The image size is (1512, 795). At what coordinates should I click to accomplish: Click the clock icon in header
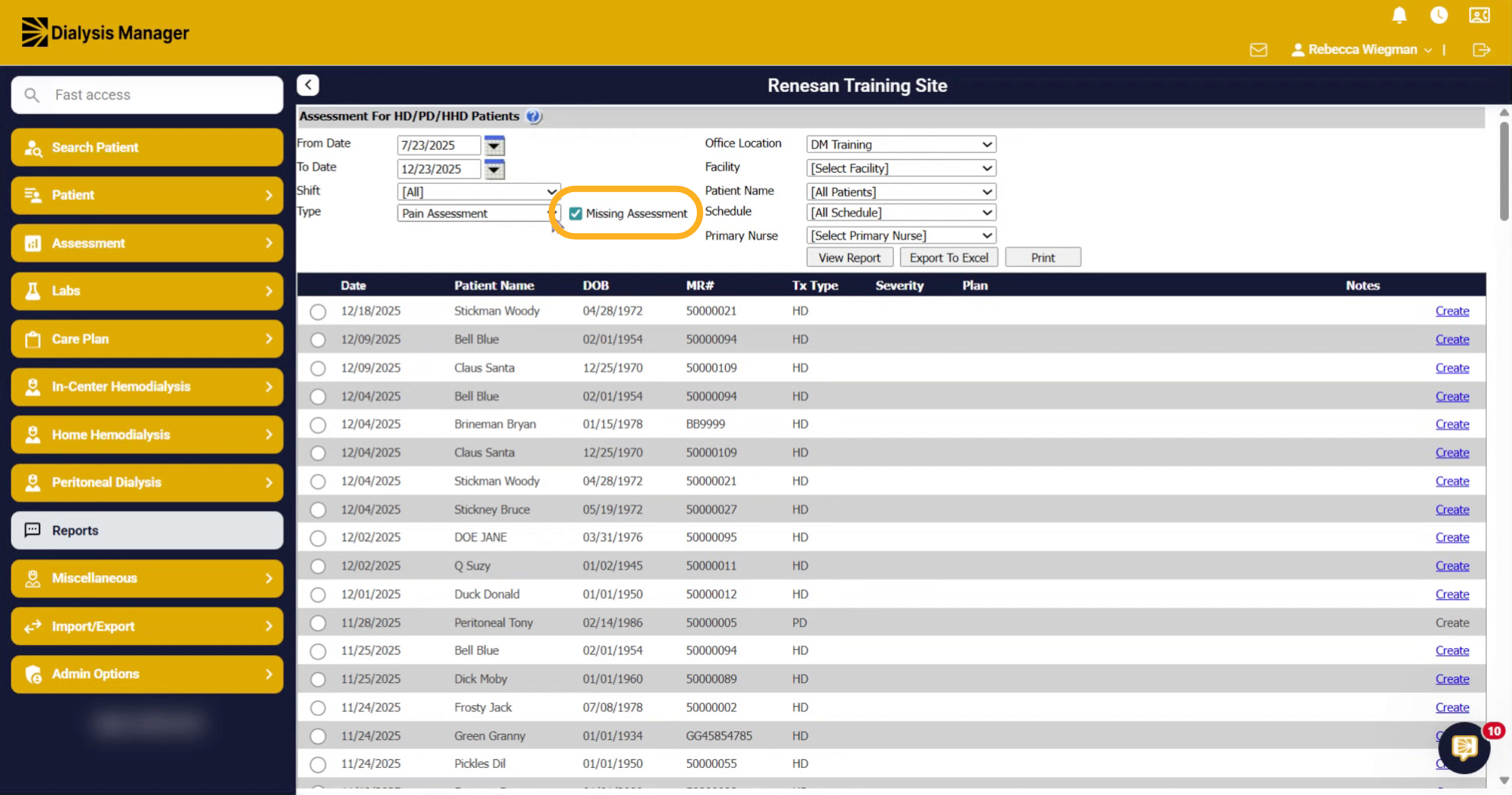1439,15
